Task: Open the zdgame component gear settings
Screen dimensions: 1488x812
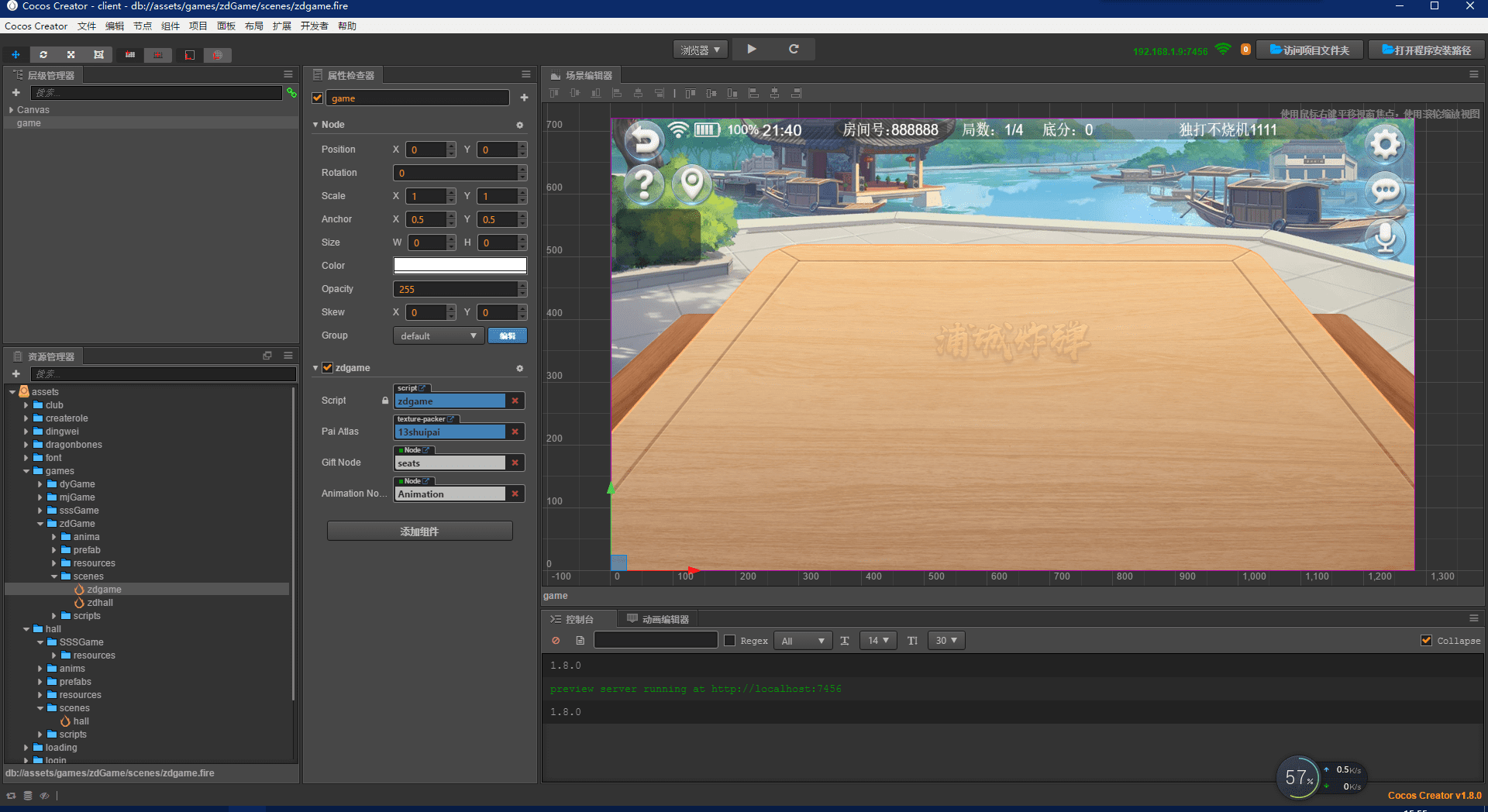Action: [519, 368]
